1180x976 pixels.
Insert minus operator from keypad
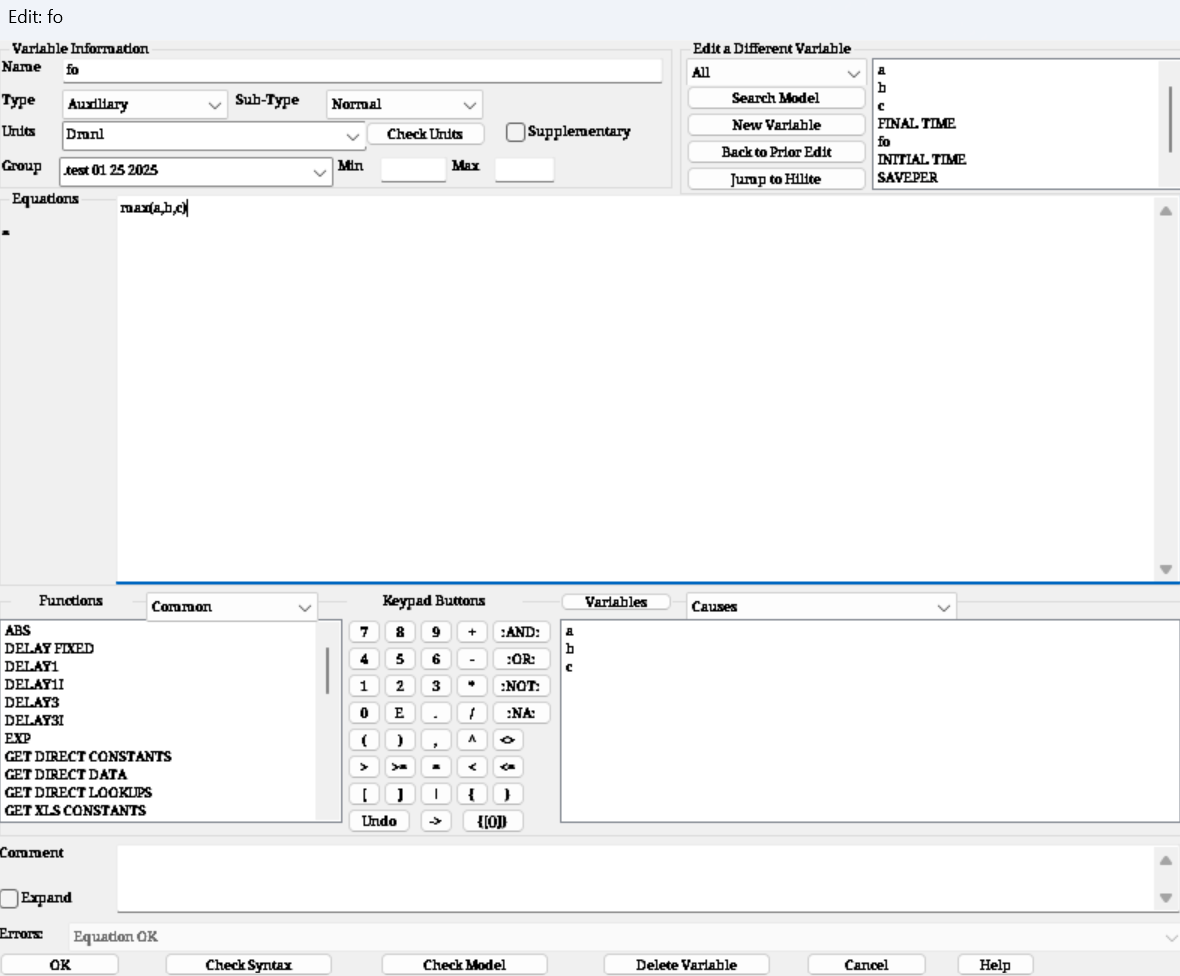click(x=472, y=659)
